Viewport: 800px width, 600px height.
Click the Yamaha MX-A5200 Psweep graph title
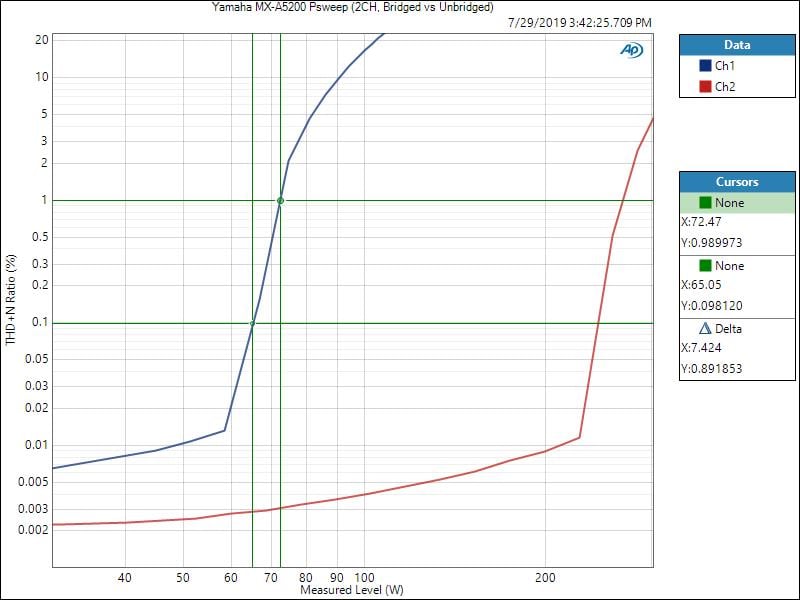tap(353, 8)
